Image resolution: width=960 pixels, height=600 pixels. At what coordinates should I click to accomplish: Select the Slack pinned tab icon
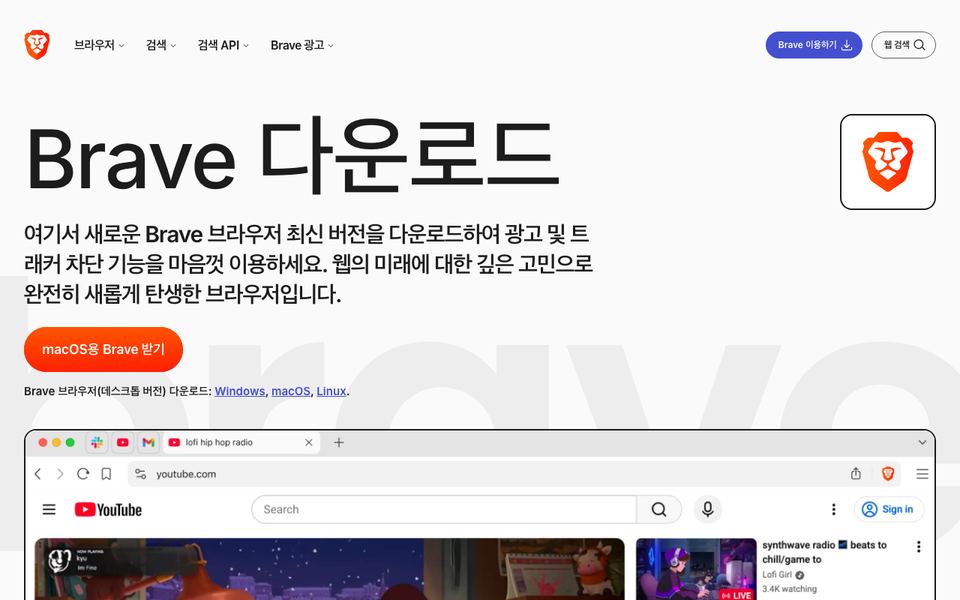click(x=97, y=442)
